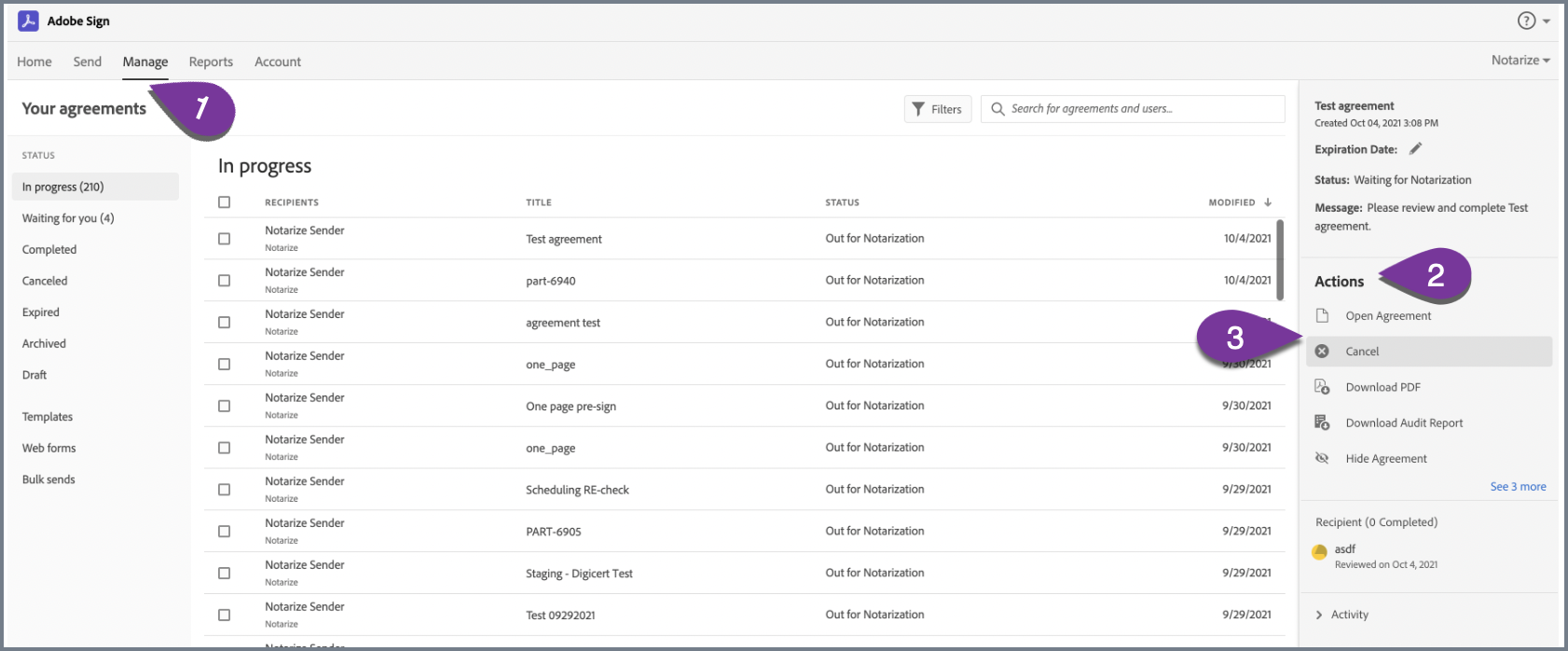The image size is (1568, 651).
Task: Click the 'PART-6905' title cell
Action: (554, 532)
